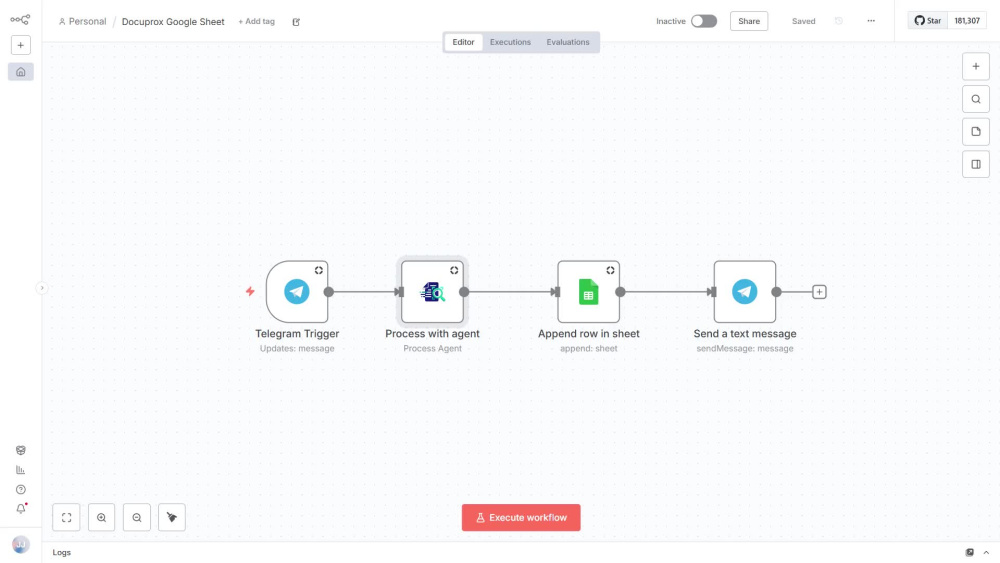Screen dimensions: 1000x563
Task: Click the edit description icon near Add tag
Action: point(296,22)
